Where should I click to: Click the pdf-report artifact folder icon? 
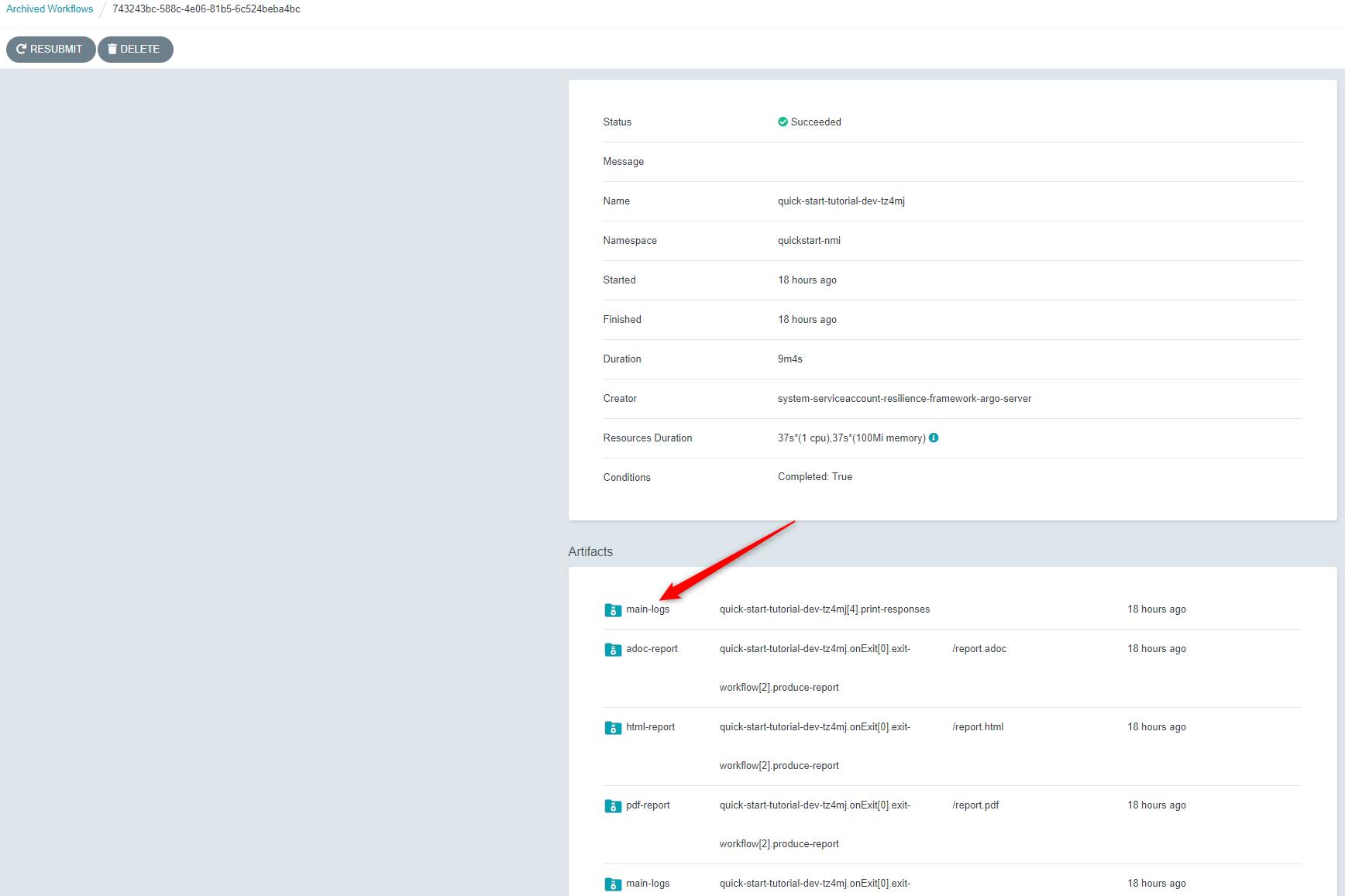coord(613,805)
